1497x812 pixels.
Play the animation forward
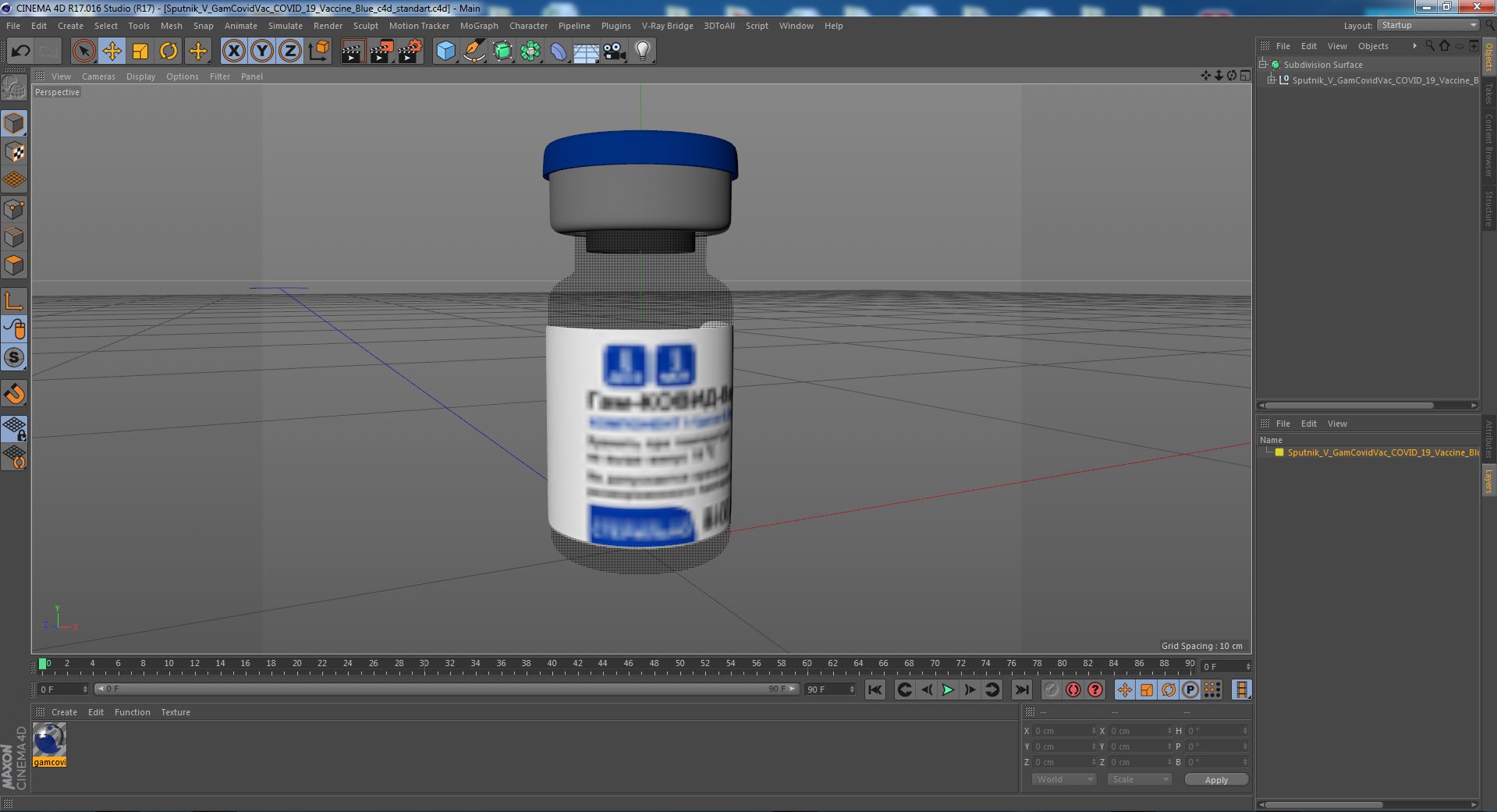(x=948, y=690)
